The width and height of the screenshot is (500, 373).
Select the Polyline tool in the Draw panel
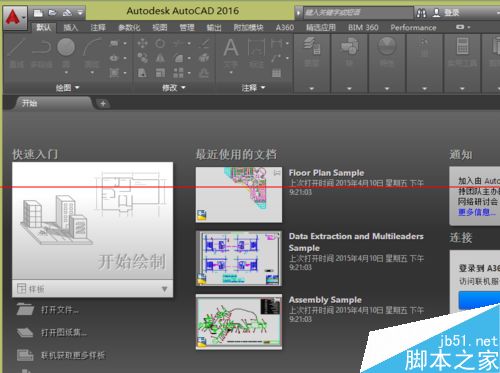pyautogui.click(x=41, y=47)
